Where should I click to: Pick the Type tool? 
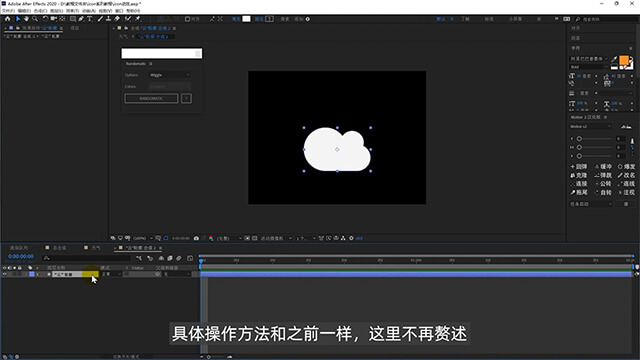tap(90, 19)
